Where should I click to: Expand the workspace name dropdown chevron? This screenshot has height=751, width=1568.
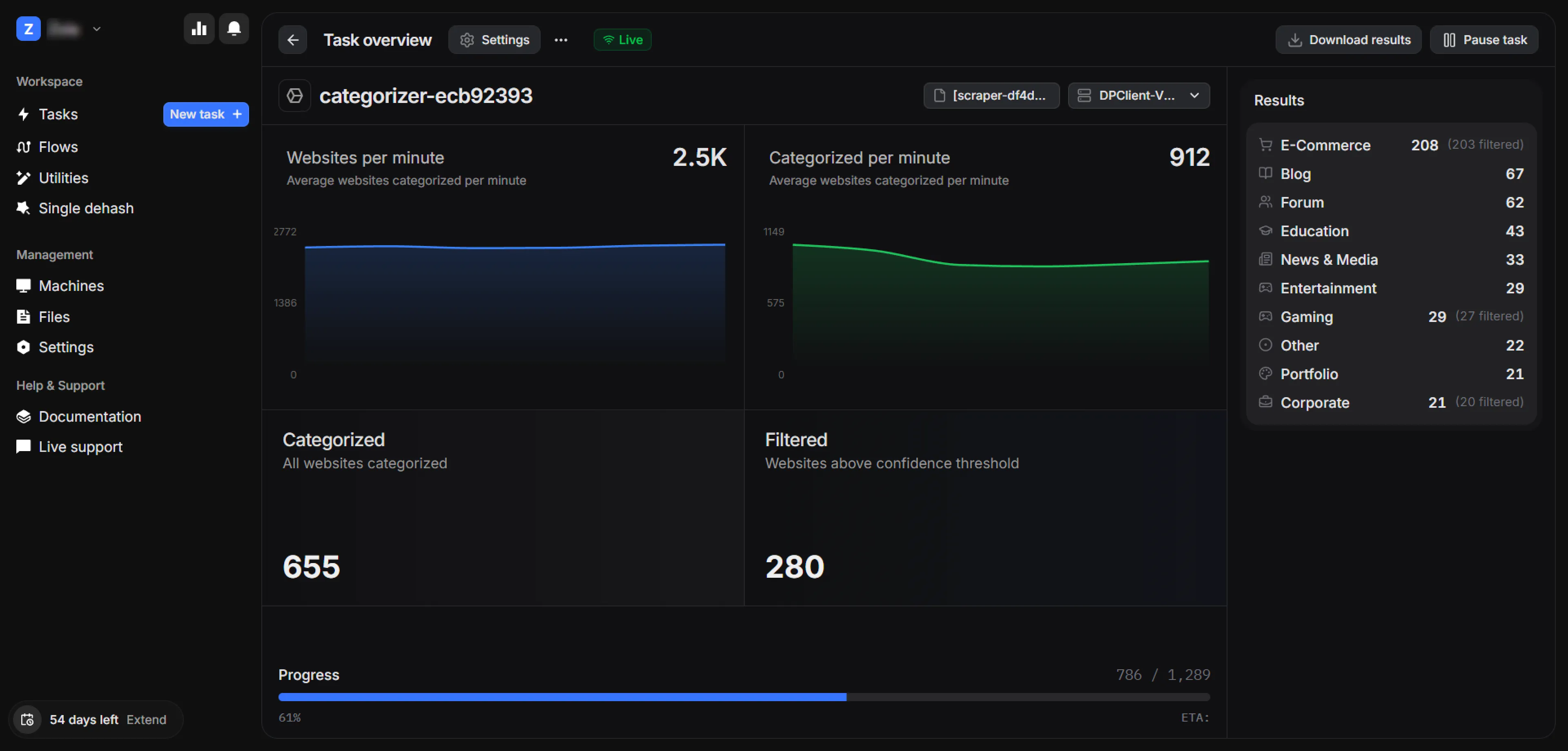(97, 29)
